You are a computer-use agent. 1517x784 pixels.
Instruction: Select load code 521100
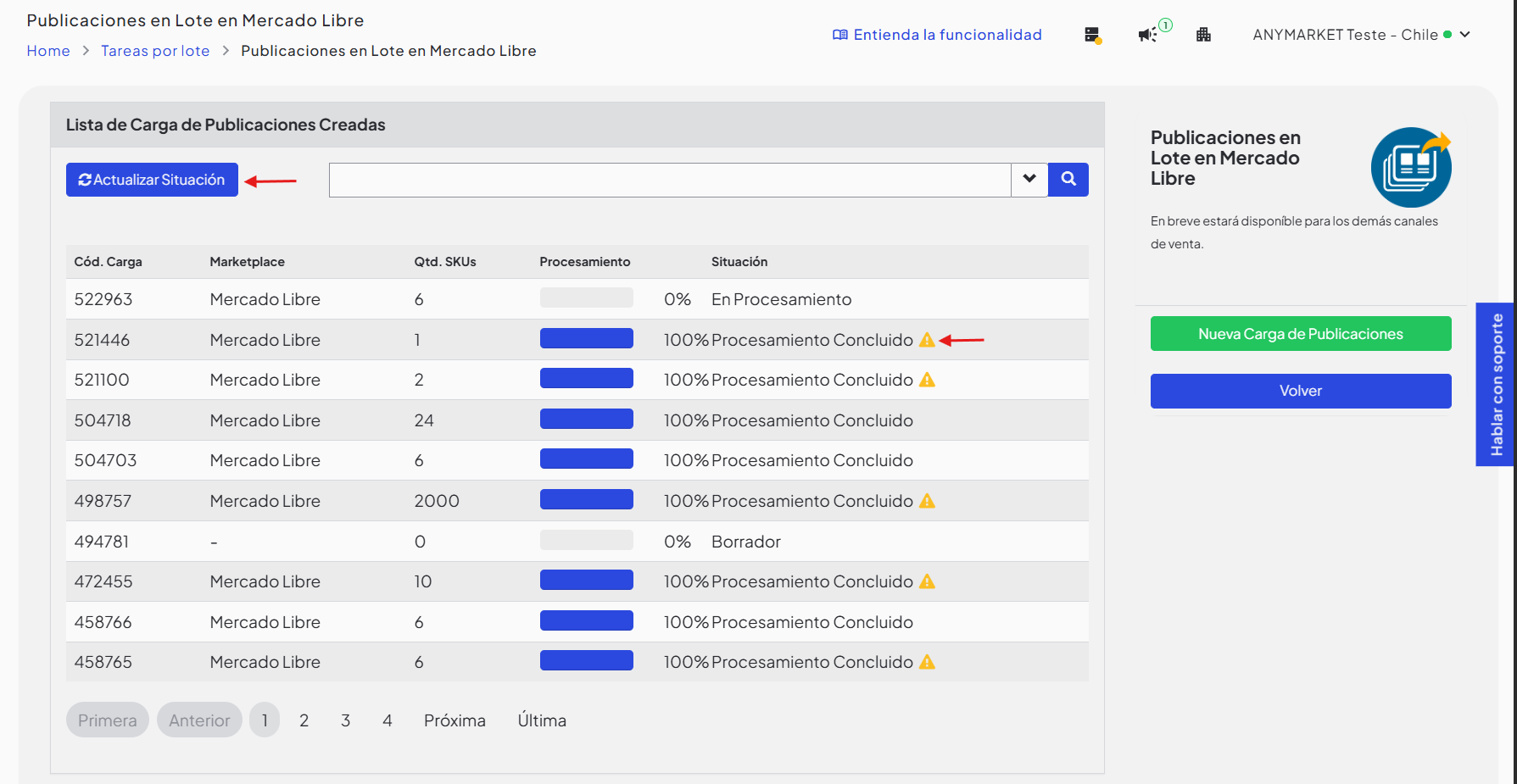coord(102,380)
